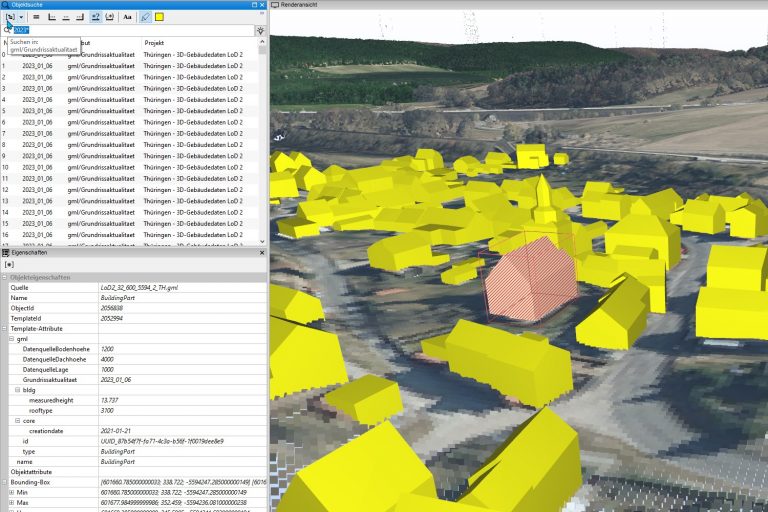Pick the yellow highlight color swatch
The width and height of the screenshot is (768, 512).
coord(159,17)
